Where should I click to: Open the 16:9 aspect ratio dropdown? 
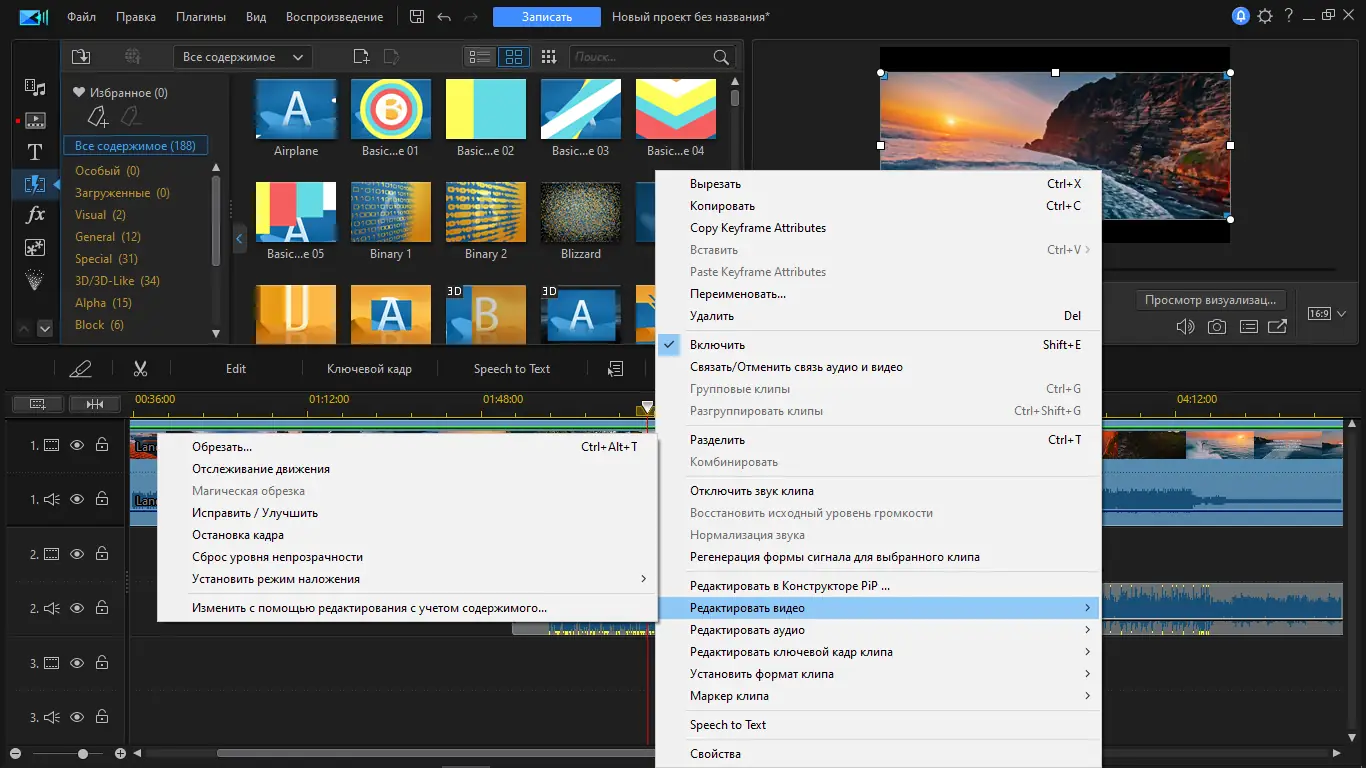1327,314
